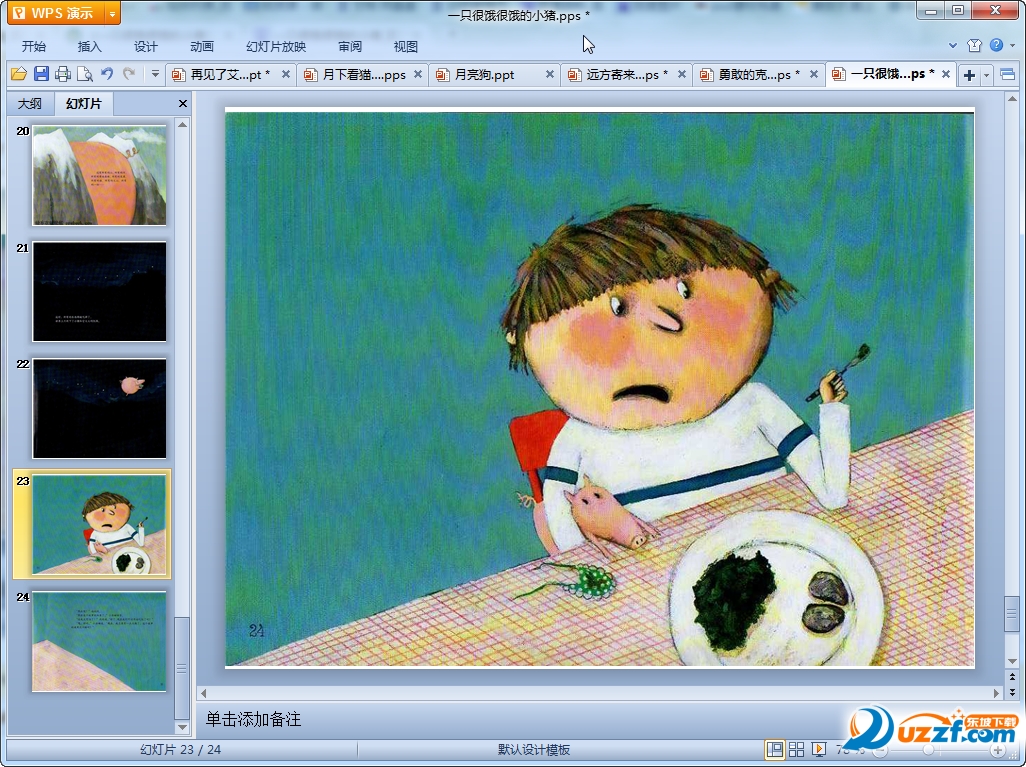Open the 动画 ribbon tab
The width and height of the screenshot is (1026, 767).
tap(202, 46)
